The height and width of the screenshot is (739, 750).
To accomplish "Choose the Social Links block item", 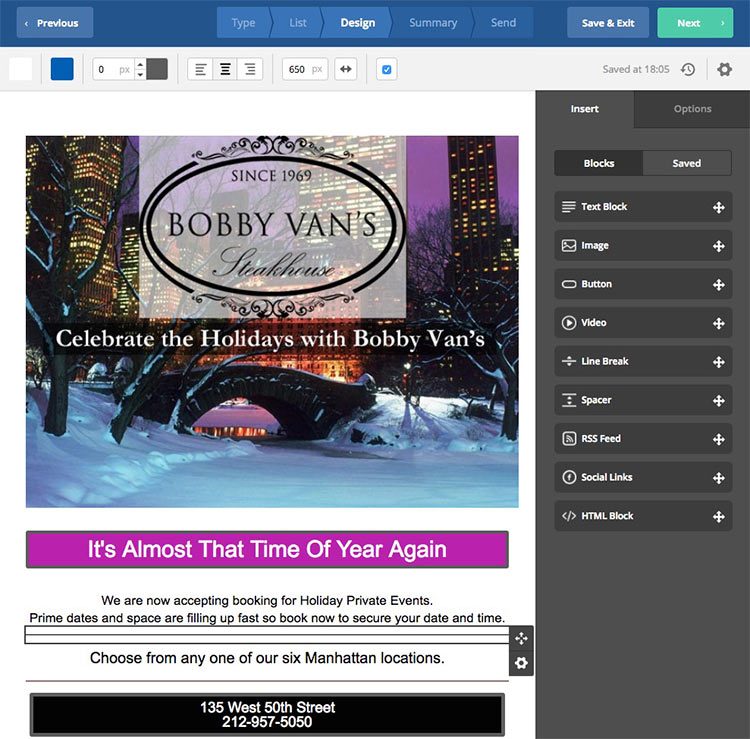I will [643, 477].
